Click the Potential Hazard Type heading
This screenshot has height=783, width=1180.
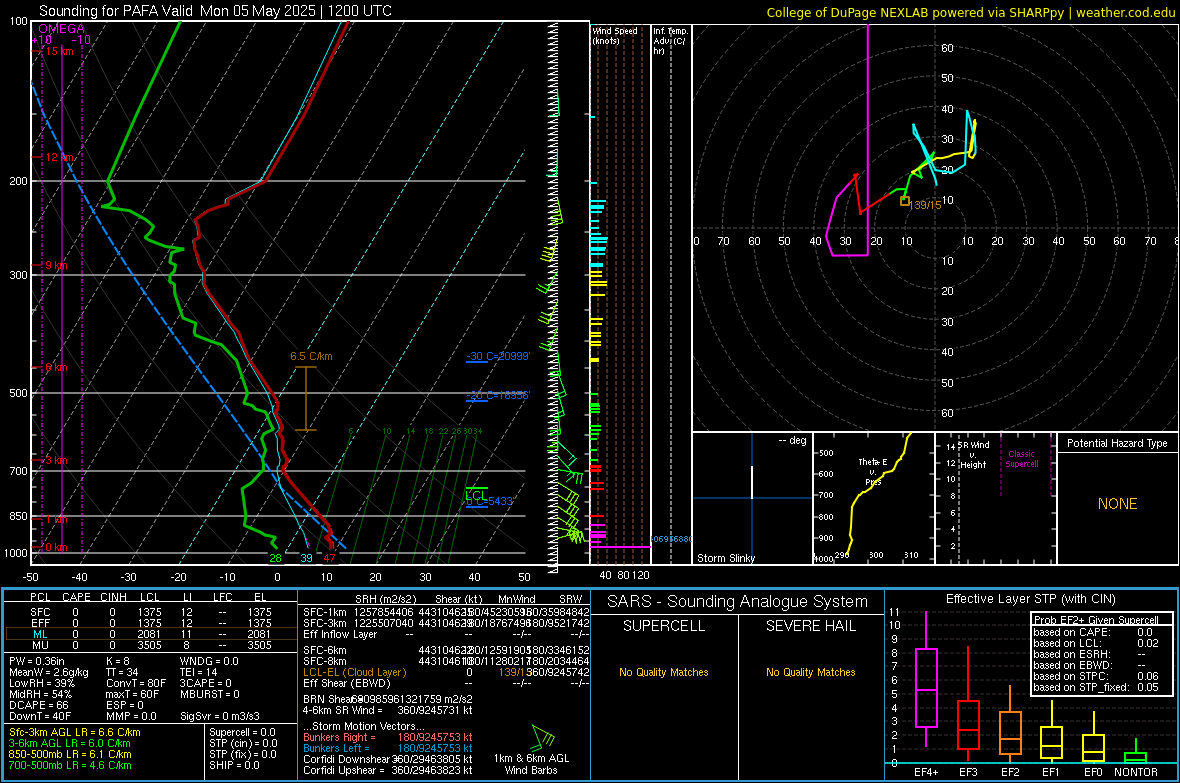(x=1117, y=443)
